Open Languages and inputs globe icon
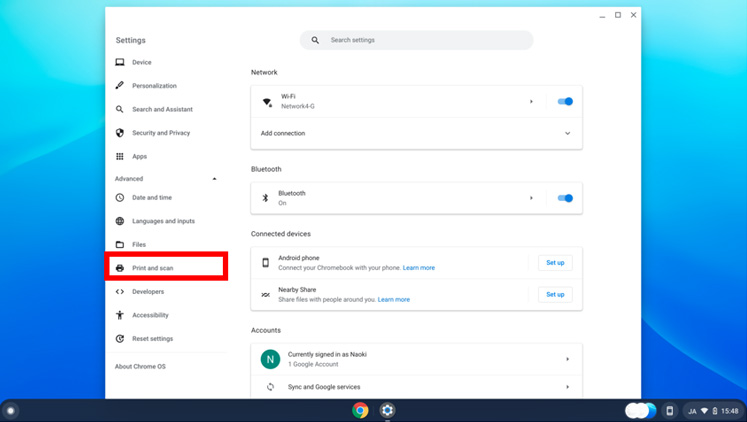The width and height of the screenshot is (747, 422). pos(120,221)
